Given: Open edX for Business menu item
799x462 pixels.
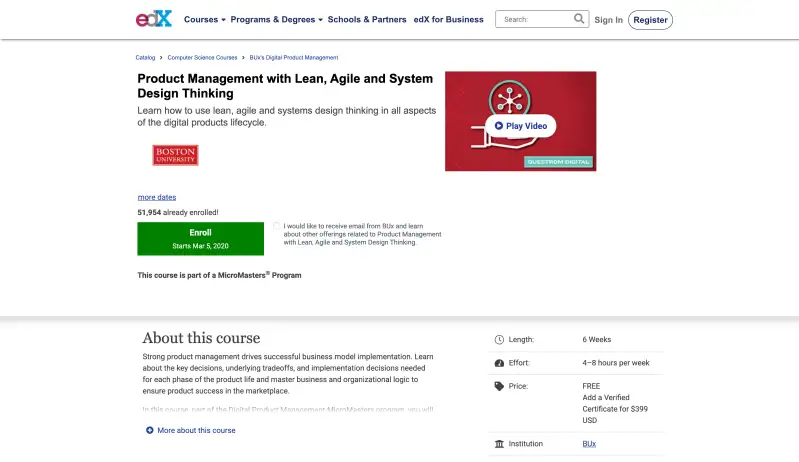Looking at the screenshot, I should 448,19.
